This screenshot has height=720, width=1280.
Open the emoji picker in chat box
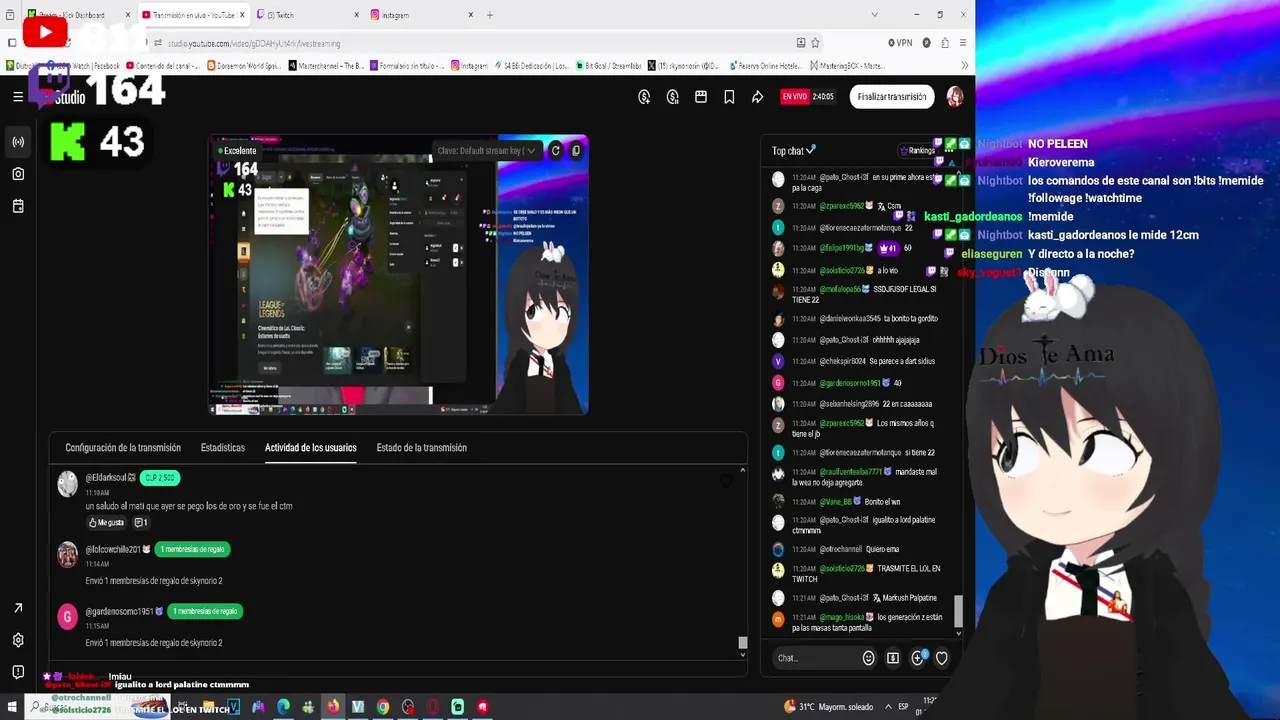[868, 658]
